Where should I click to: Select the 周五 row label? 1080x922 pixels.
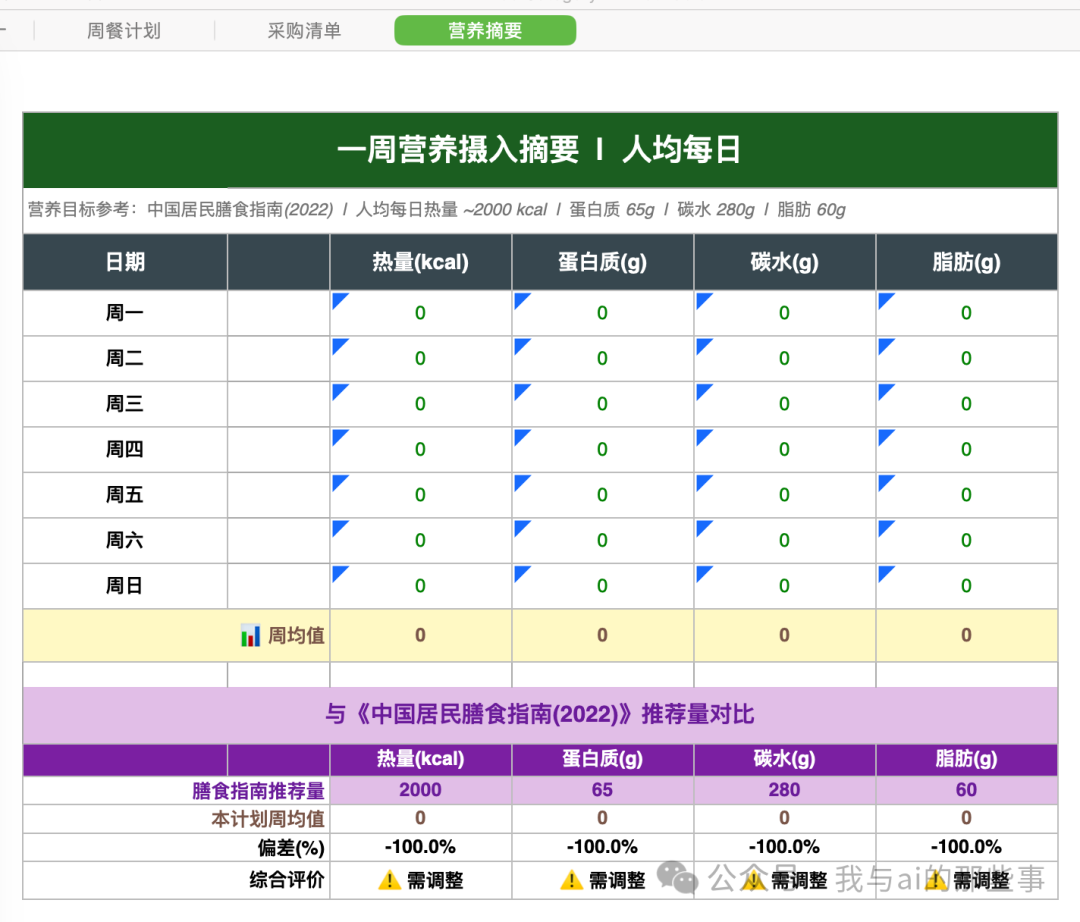click(125, 494)
